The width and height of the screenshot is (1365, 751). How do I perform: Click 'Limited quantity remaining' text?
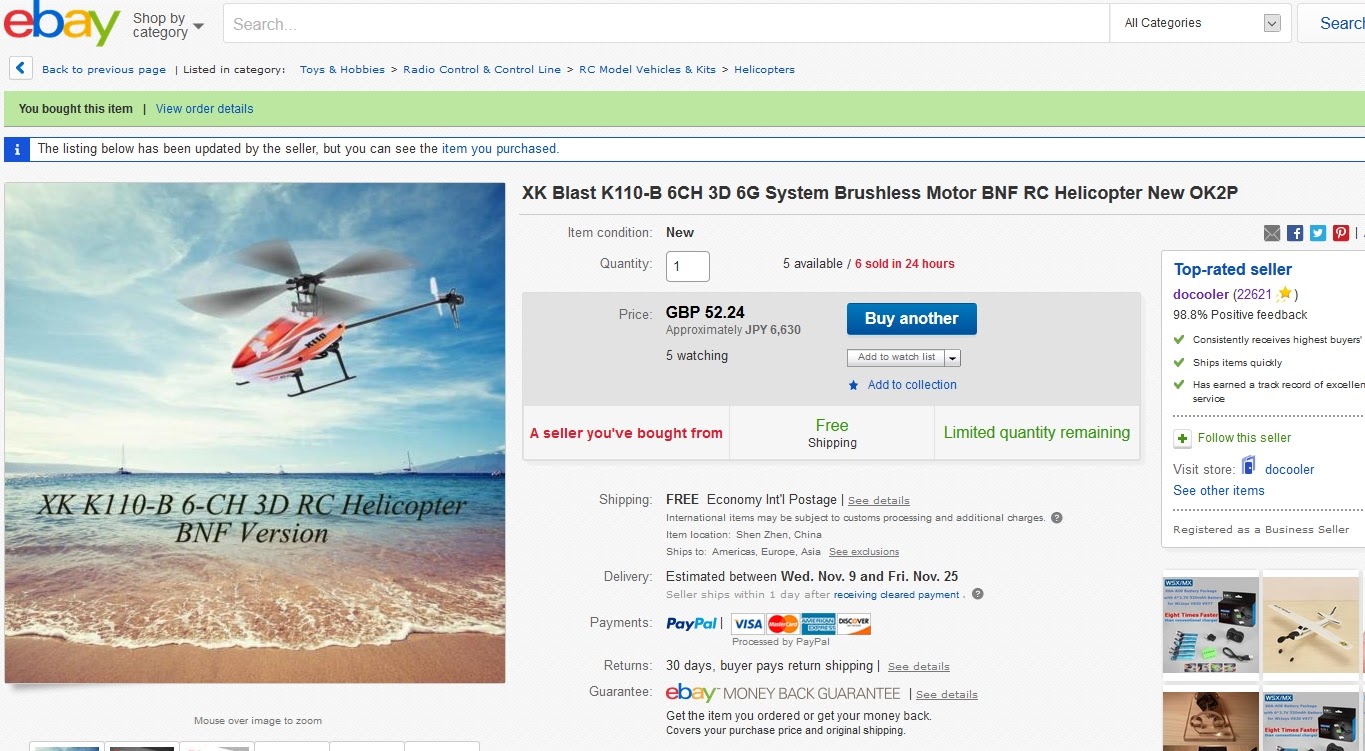[1037, 433]
